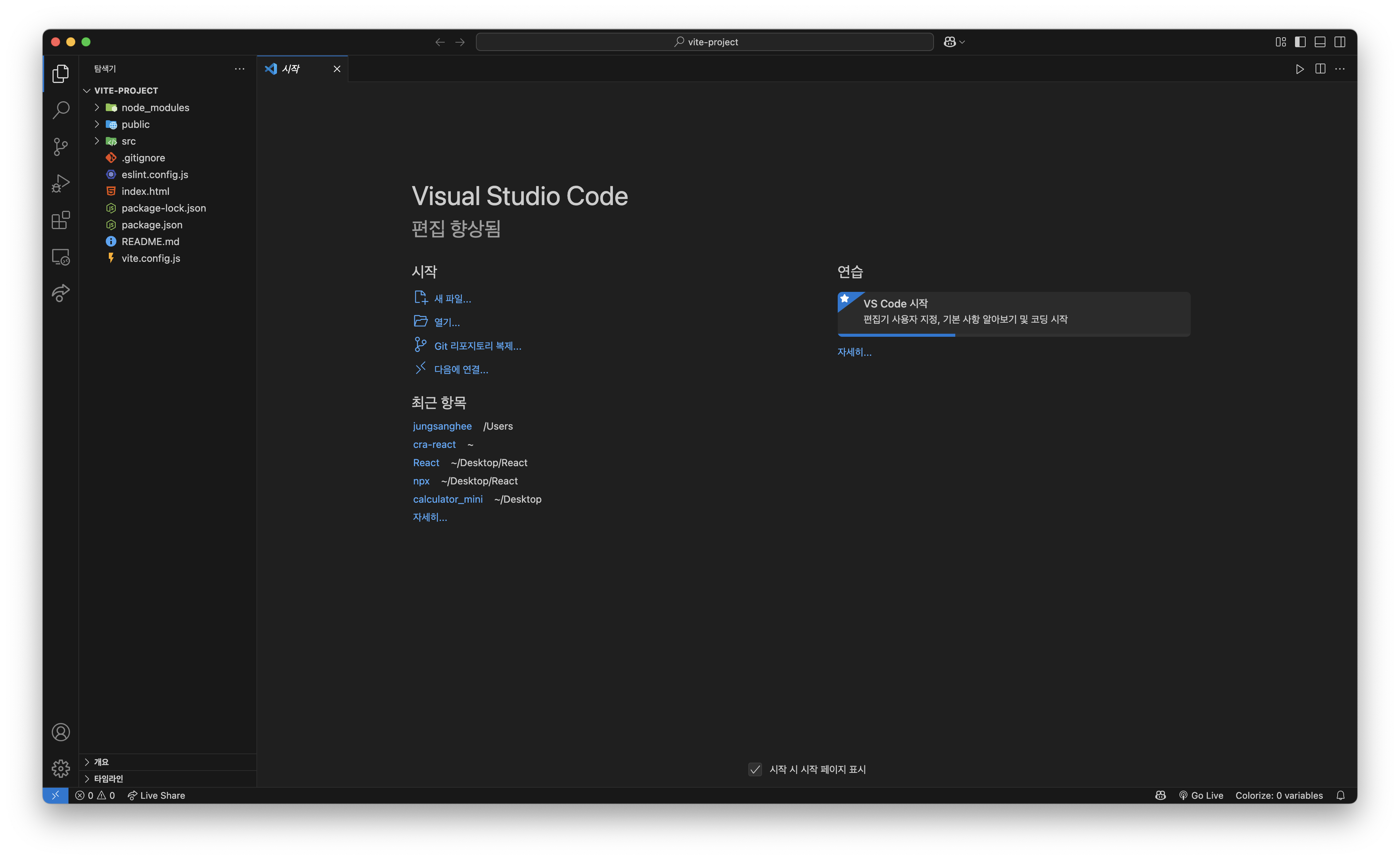This screenshot has height=860, width=1400.
Task: Click Git 리포지토리 복제... link
Action: click(x=478, y=346)
